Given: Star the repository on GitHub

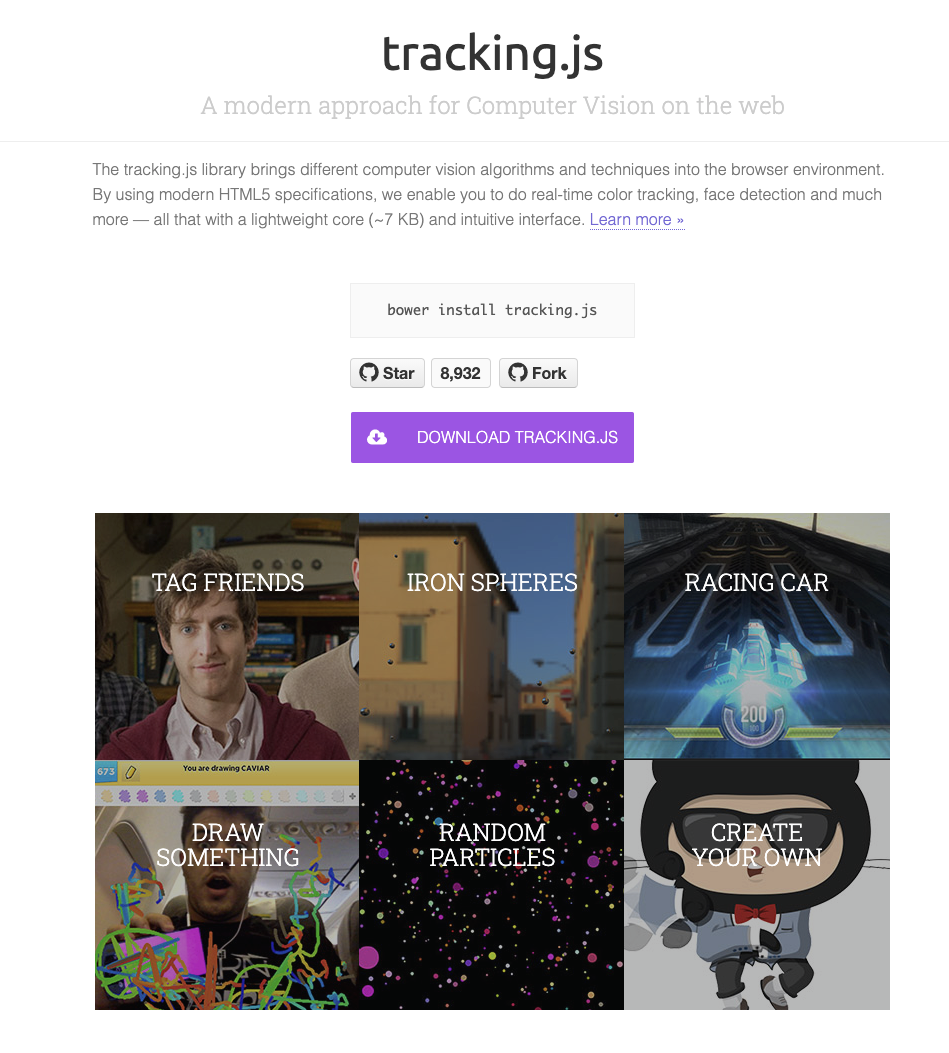Looking at the screenshot, I should (x=388, y=373).
